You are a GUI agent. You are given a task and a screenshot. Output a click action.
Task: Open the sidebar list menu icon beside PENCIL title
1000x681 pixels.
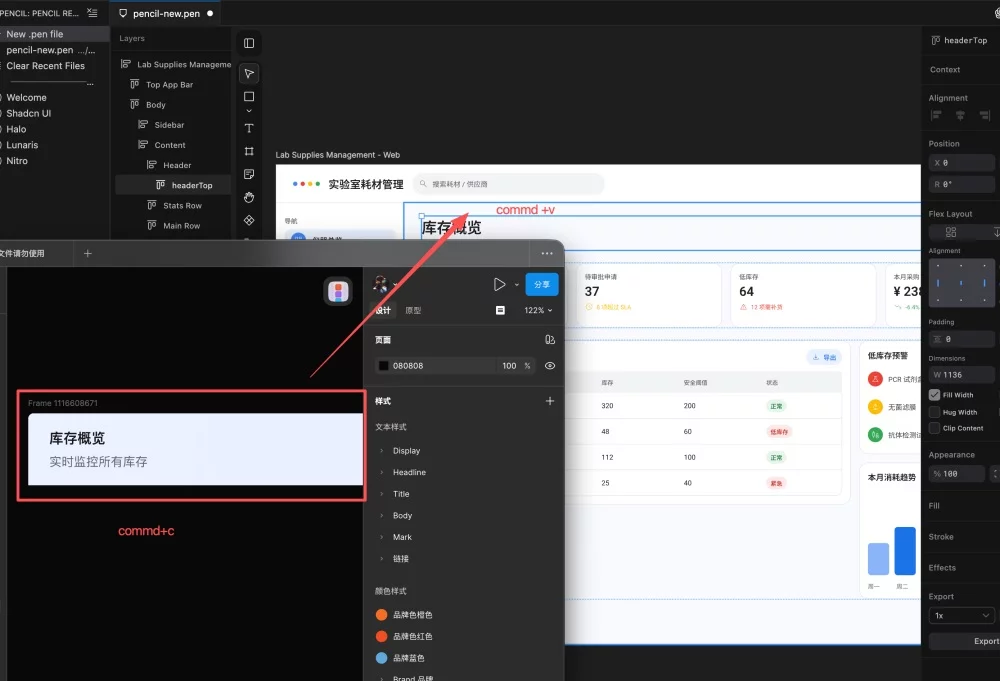click(x=92, y=13)
